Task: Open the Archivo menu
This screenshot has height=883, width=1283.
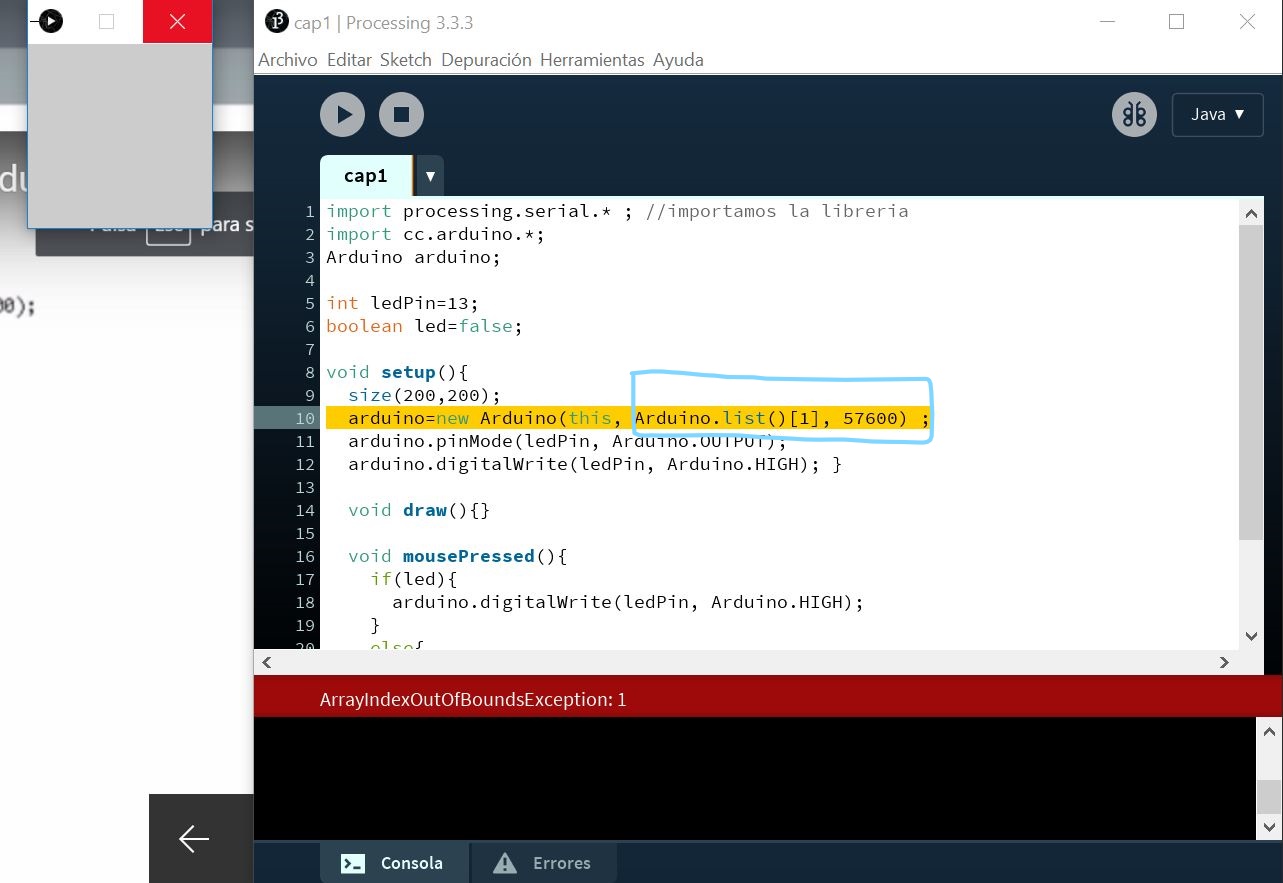Action: coord(288,60)
